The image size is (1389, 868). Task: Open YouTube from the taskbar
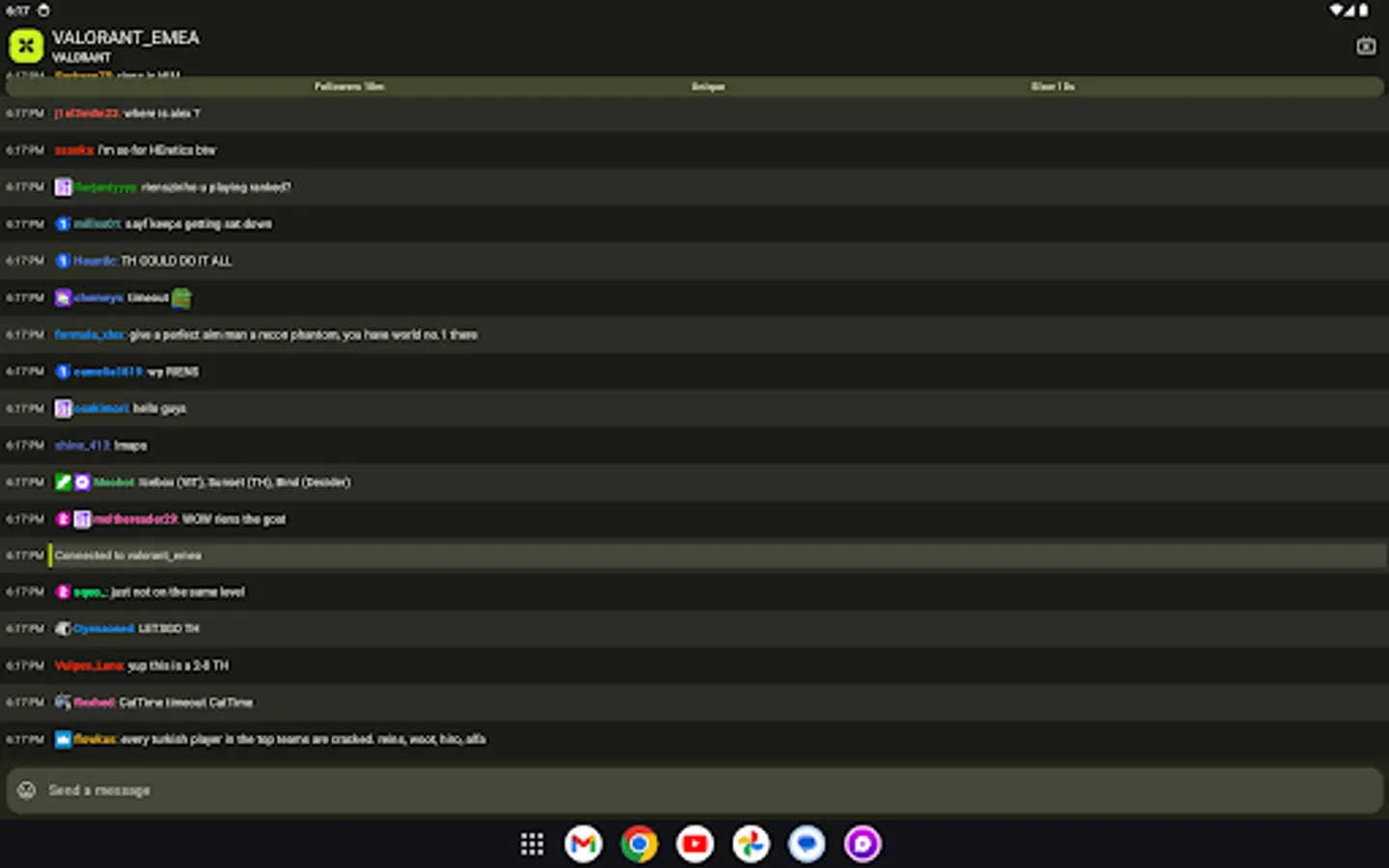click(x=695, y=844)
